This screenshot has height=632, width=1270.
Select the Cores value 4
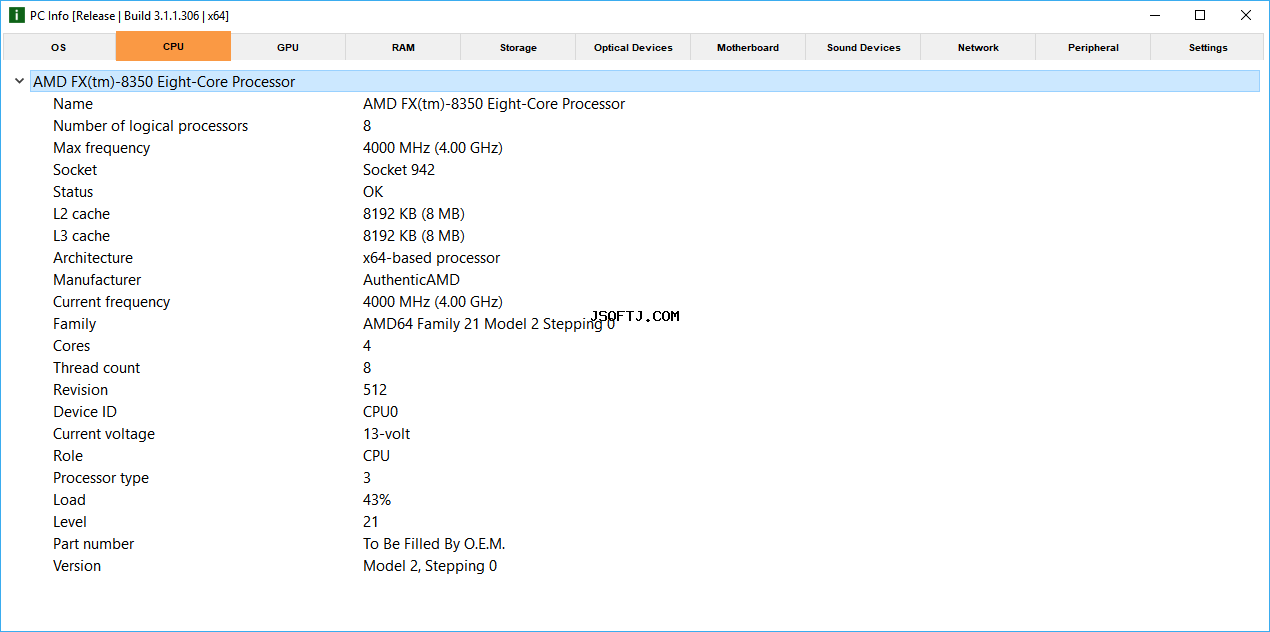(x=367, y=346)
